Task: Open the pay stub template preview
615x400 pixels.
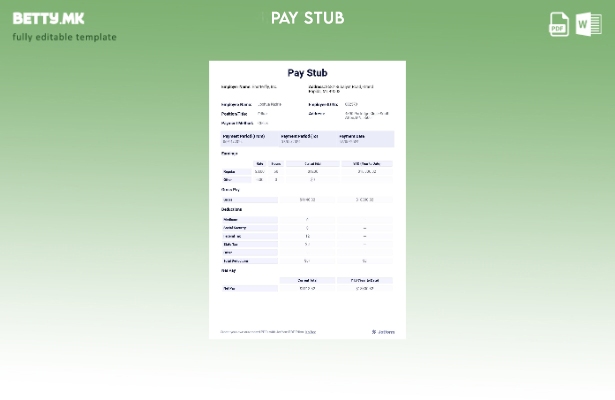Action: (x=307, y=200)
